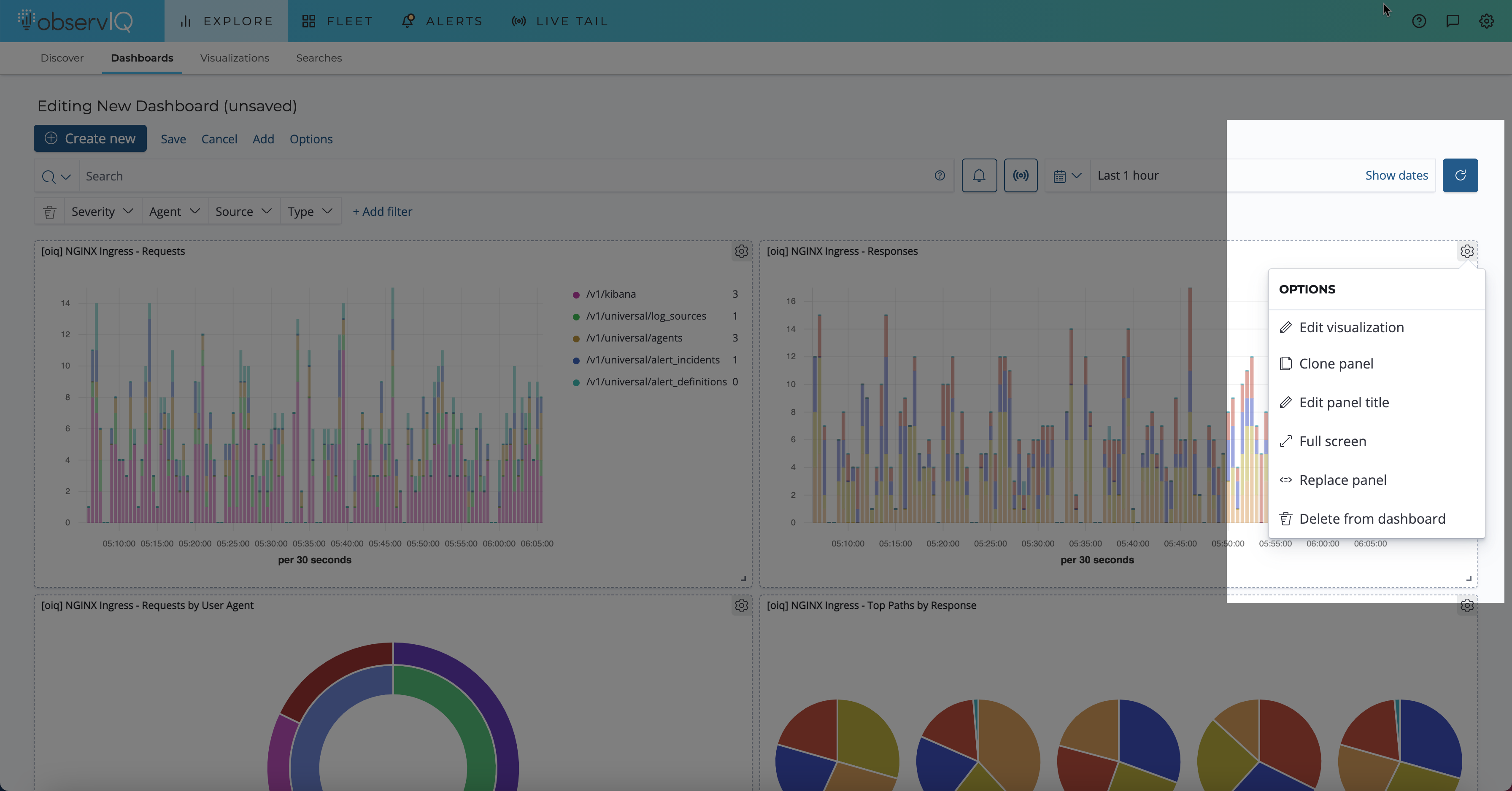Toggle the live tail broadcast button

pos(1021,175)
